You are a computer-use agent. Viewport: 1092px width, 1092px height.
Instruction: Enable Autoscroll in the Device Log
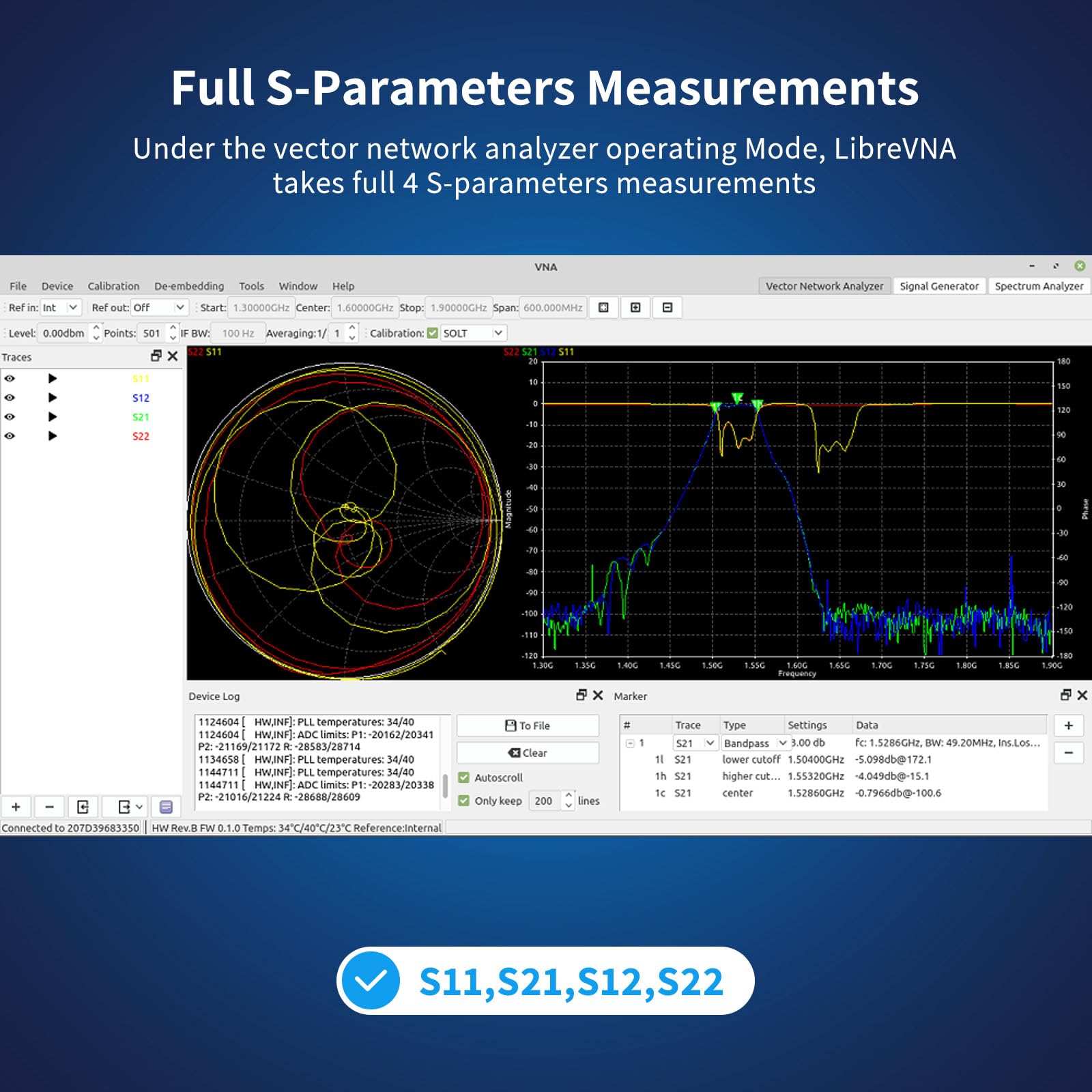coord(463,777)
